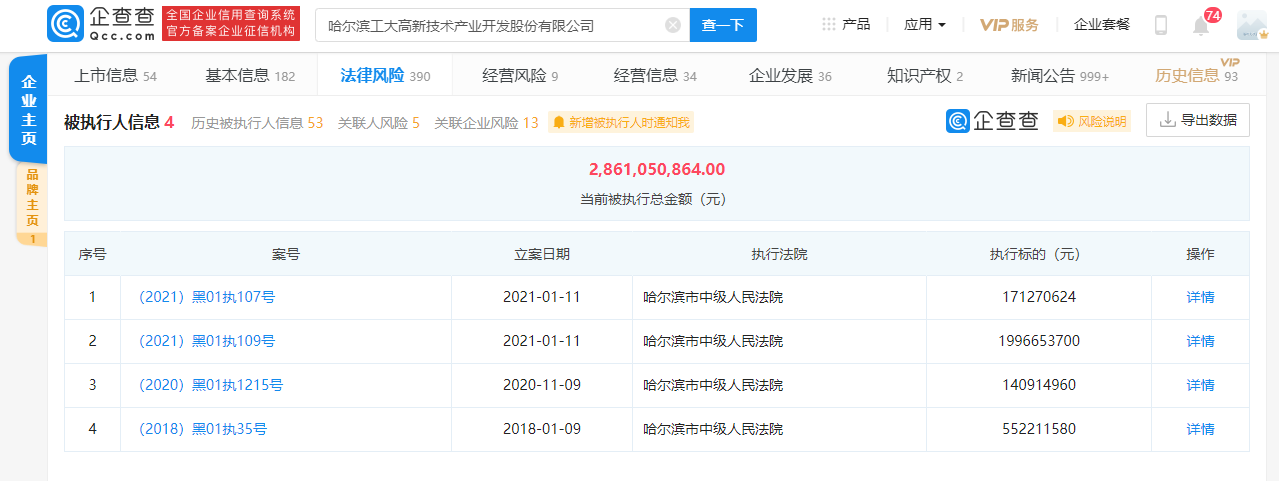The image size is (1279, 481).
Task: Switch to the 知识产权 tab
Action: click(924, 76)
